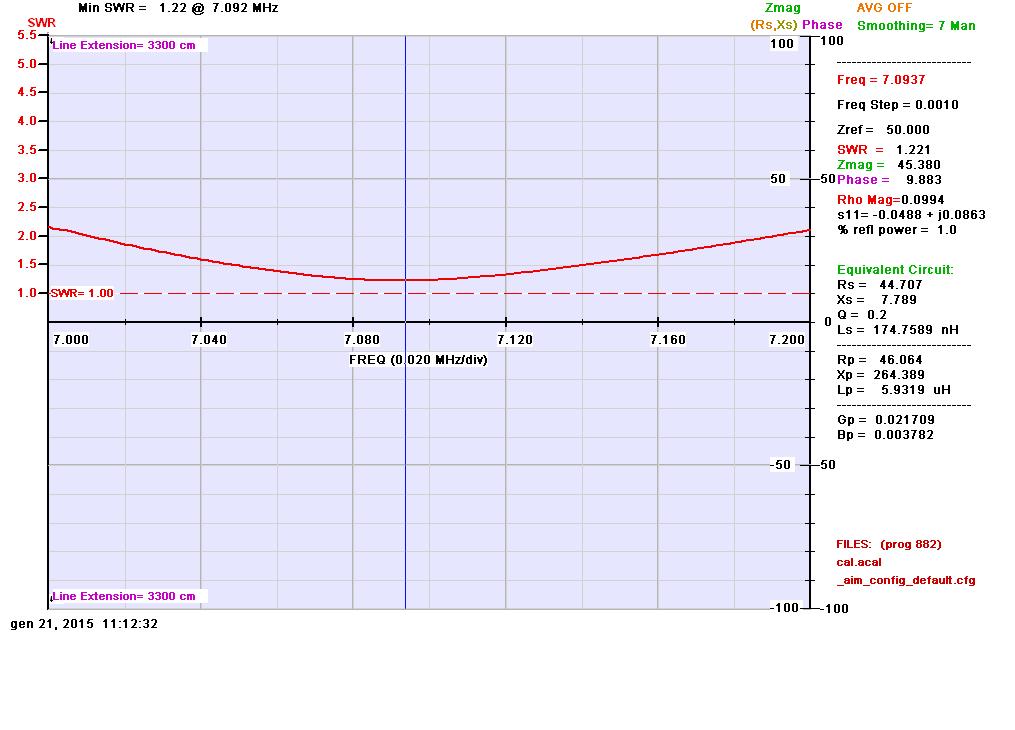Click the Min SWR readout header
Screen dimensions: 1015x730
(x=178, y=8)
